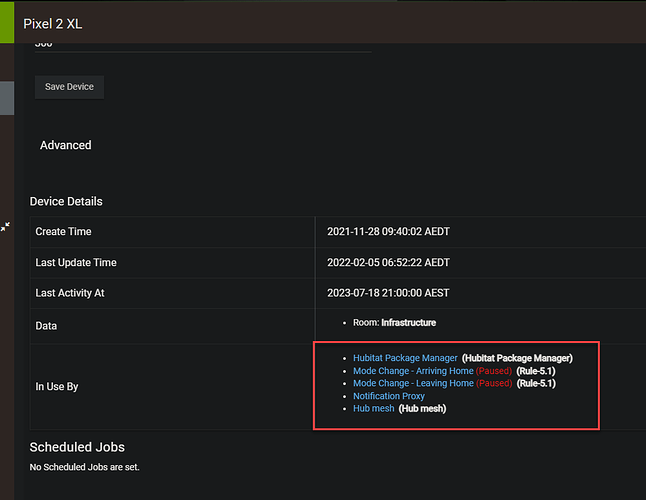
Task: Click the Scheduled Jobs heading
Action: [x=77, y=447]
